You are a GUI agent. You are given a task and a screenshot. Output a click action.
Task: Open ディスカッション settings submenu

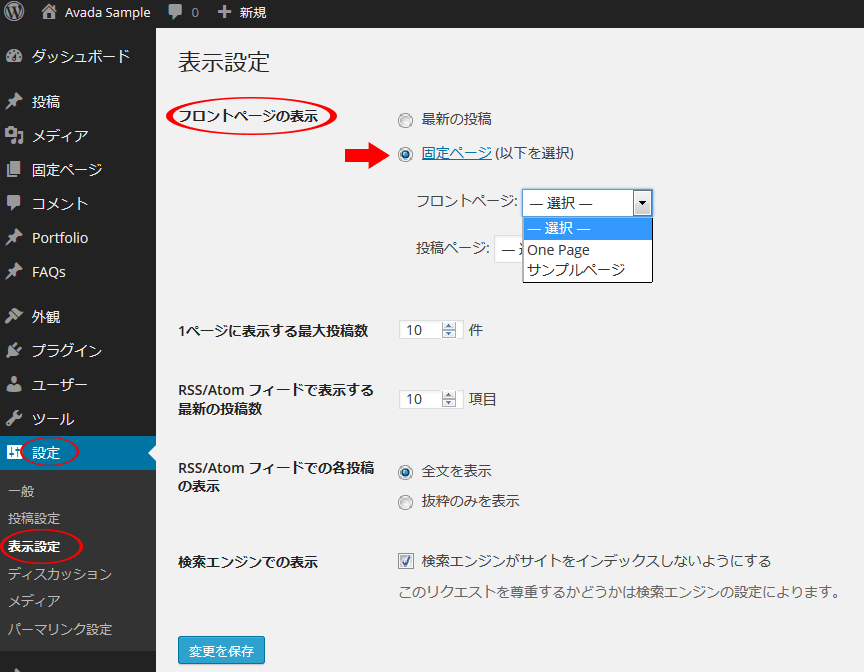coord(60,574)
